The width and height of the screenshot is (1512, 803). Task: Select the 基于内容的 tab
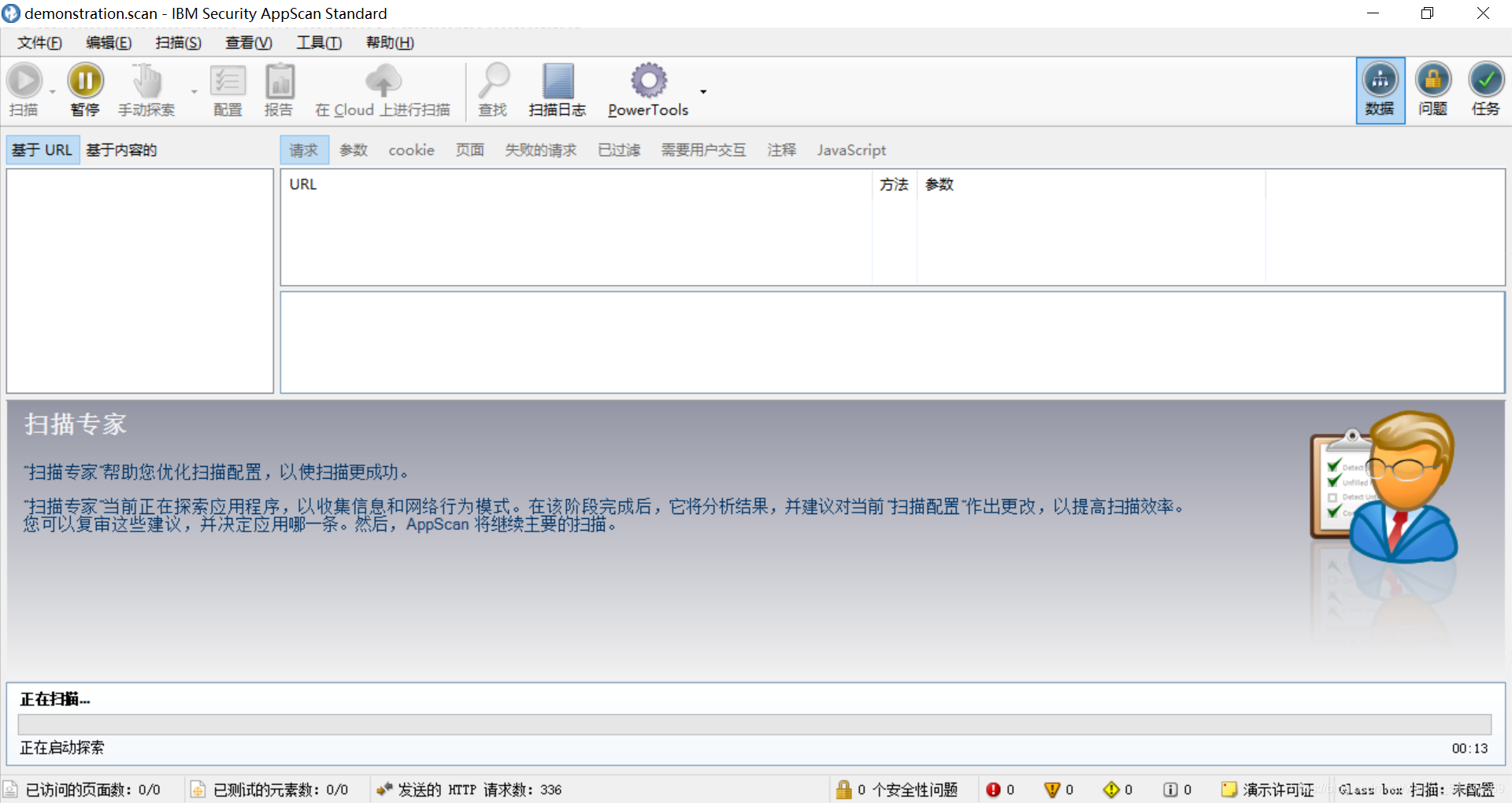[x=121, y=150]
